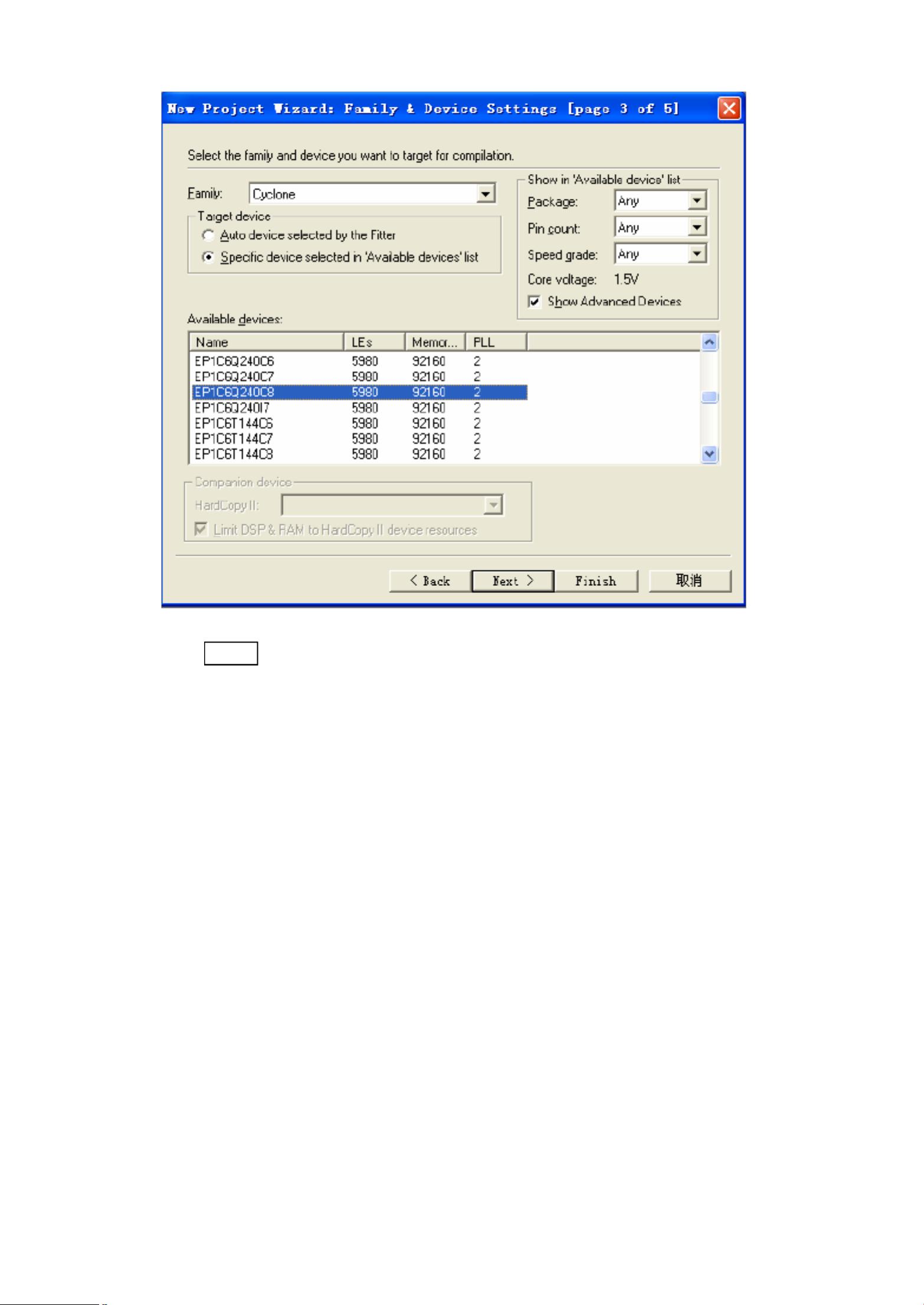The width and height of the screenshot is (924, 1305).
Task: Sort devices by Name column header
Action: click(267, 342)
